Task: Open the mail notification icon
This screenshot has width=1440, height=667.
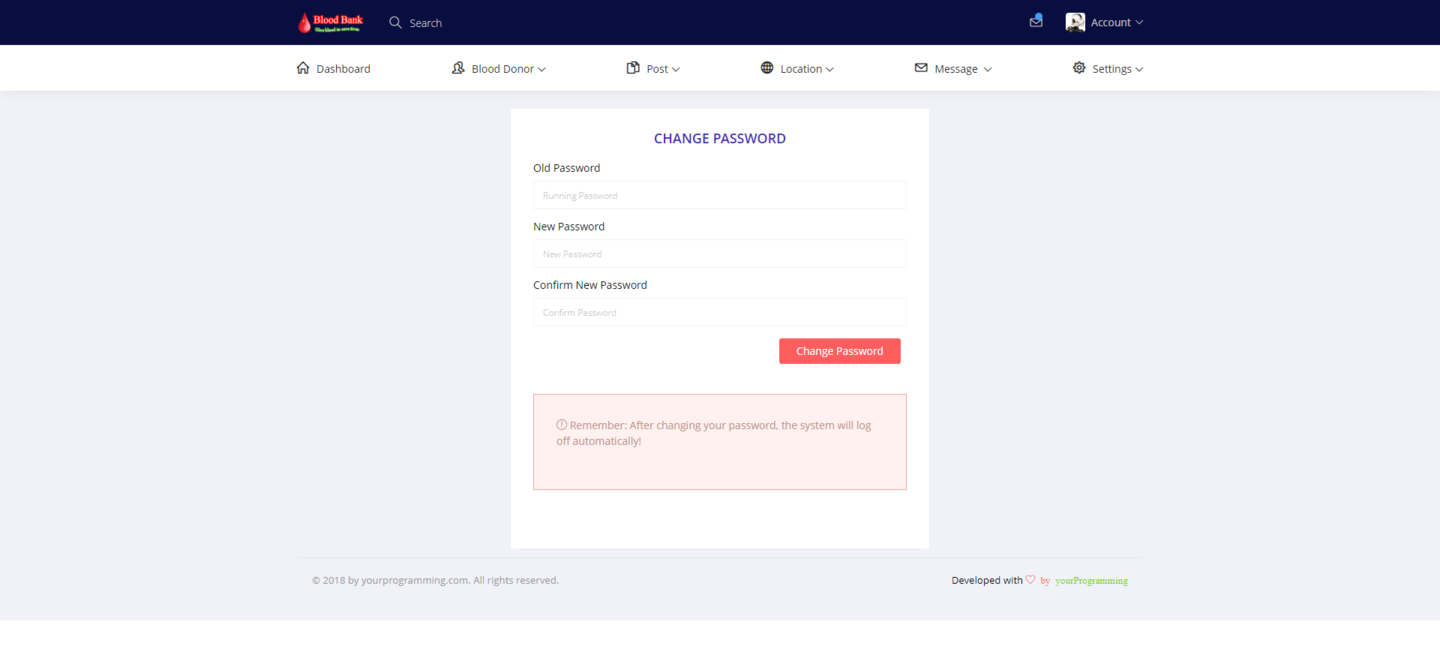Action: (1036, 21)
